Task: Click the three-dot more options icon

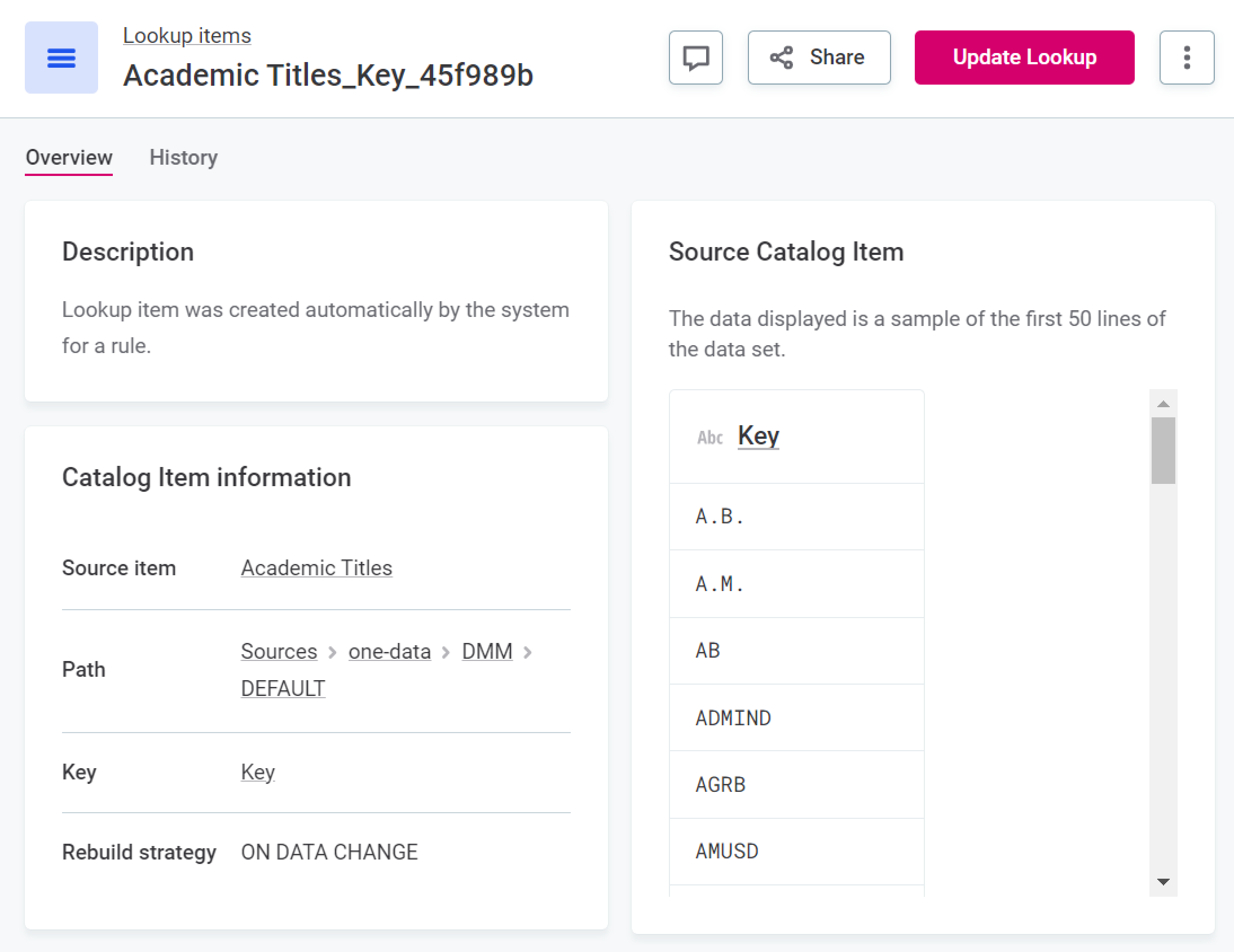Action: point(1187,57)
